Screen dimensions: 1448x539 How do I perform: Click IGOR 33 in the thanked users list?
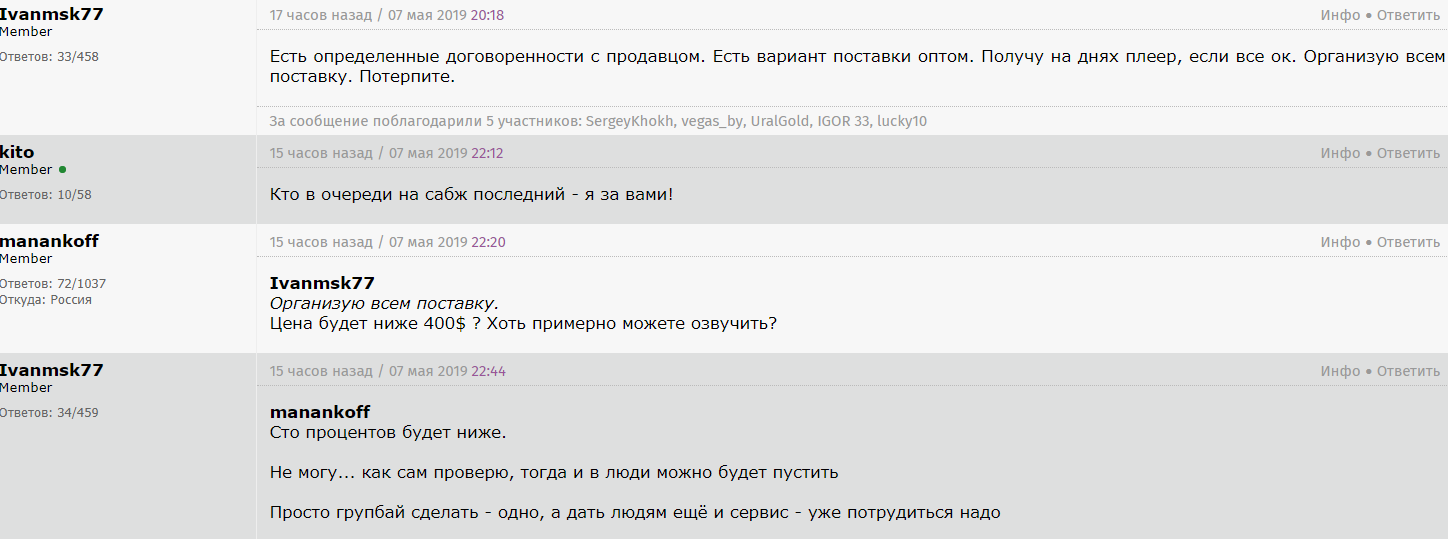tap(843, 122)
